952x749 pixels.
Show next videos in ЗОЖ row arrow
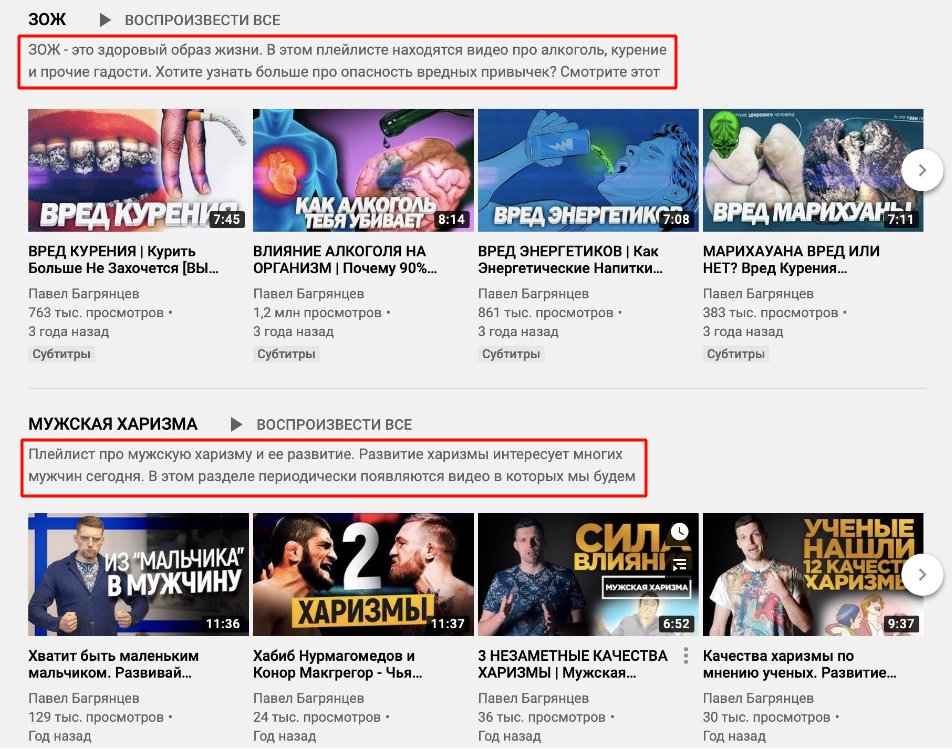coord(922,170)
